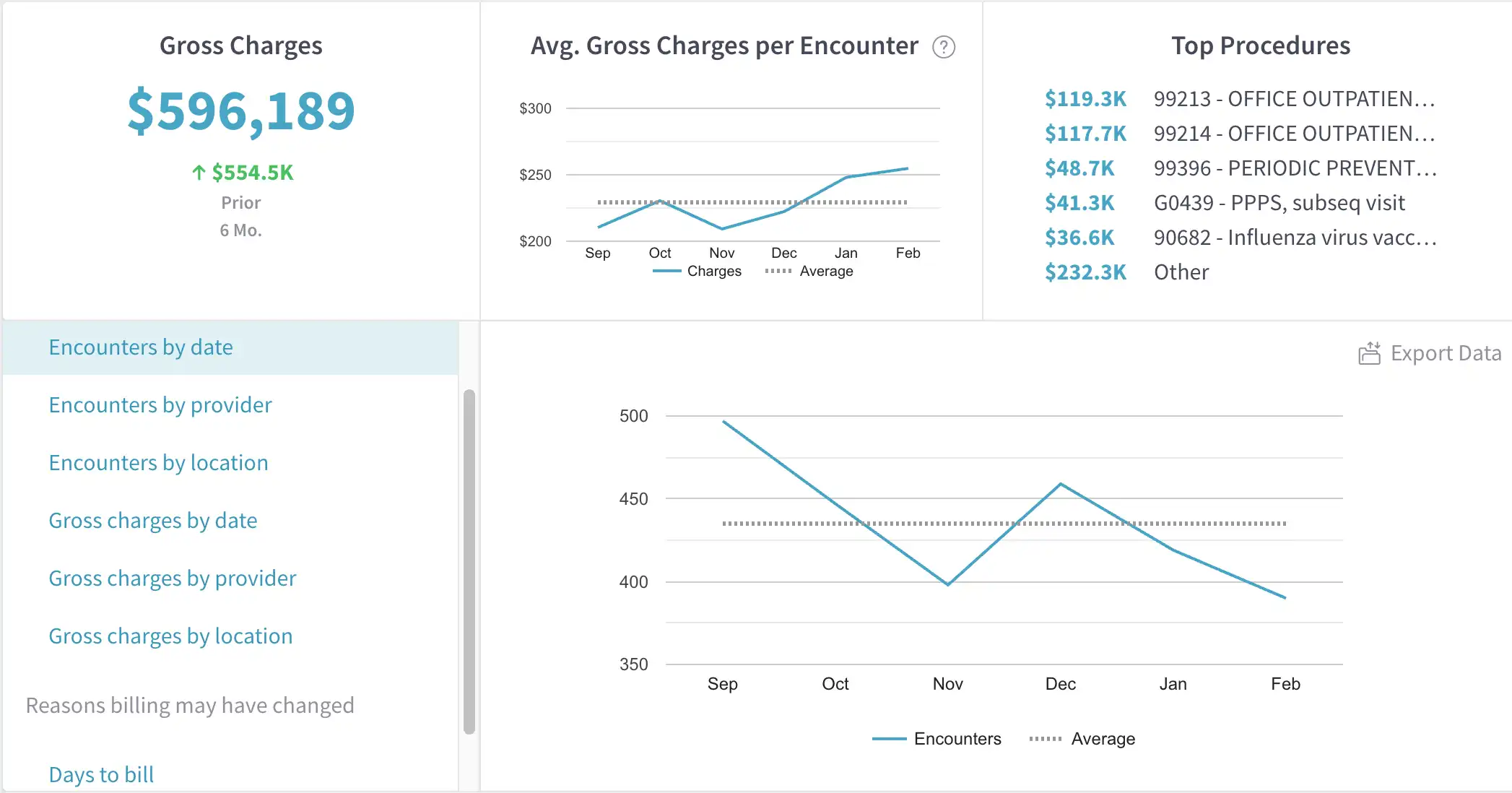Select the Other row in Top Procedures

[x=1181, y=272]
